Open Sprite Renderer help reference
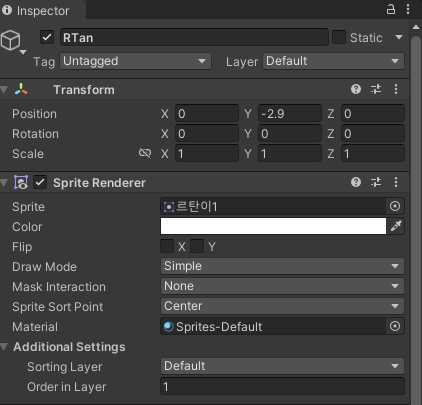This screenshot has width=422, height=405. (356, 182)
